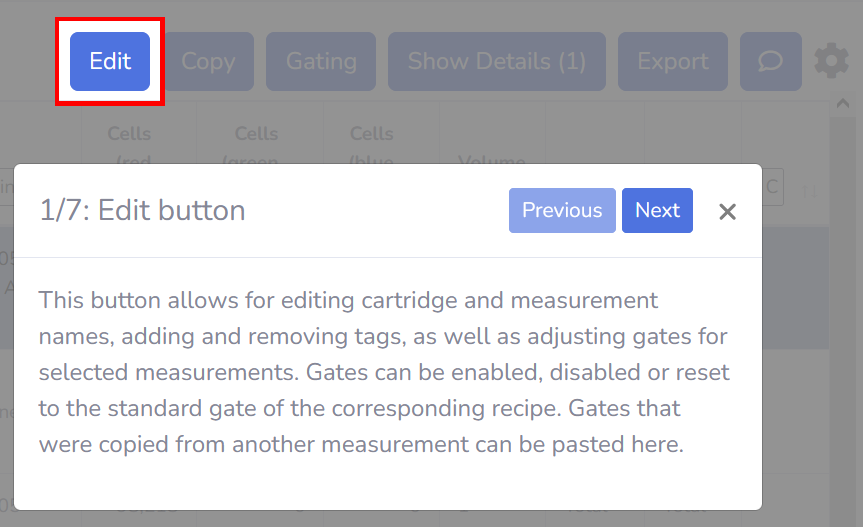863x527 pixels.
Task: Click the Volume column header
Action: click(x=492, y=160)
